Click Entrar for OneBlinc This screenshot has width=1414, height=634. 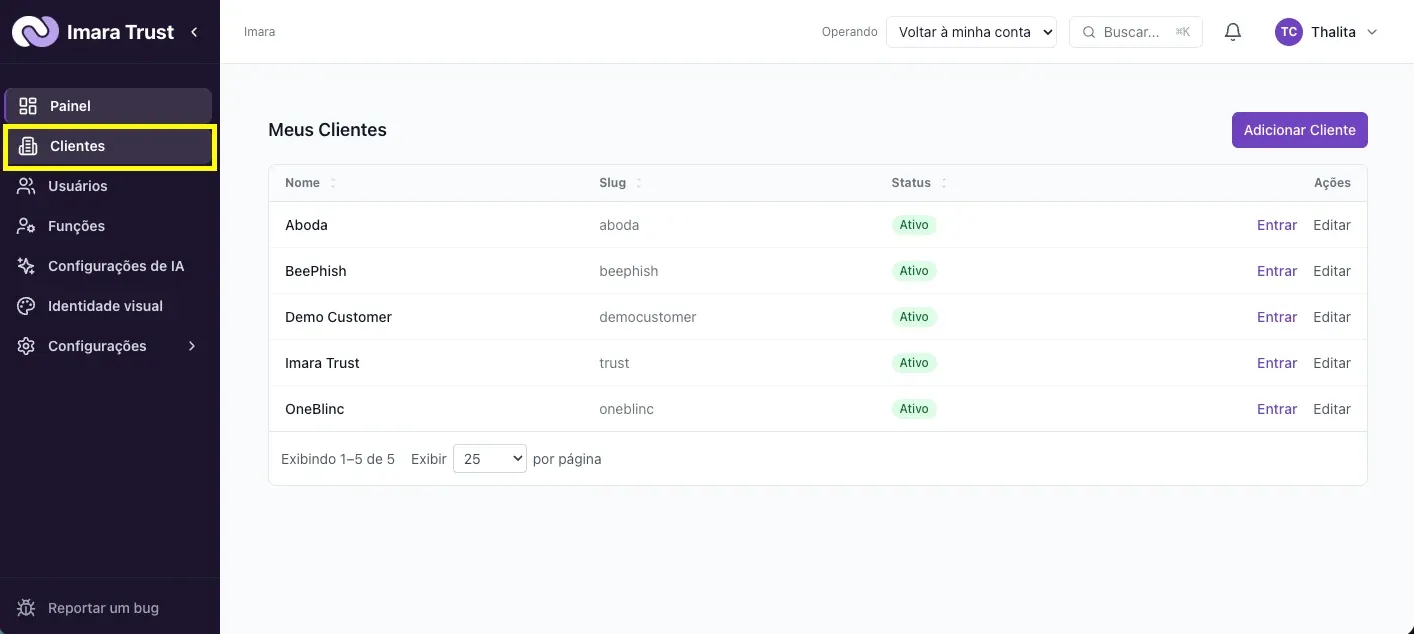click(1277, 409)
